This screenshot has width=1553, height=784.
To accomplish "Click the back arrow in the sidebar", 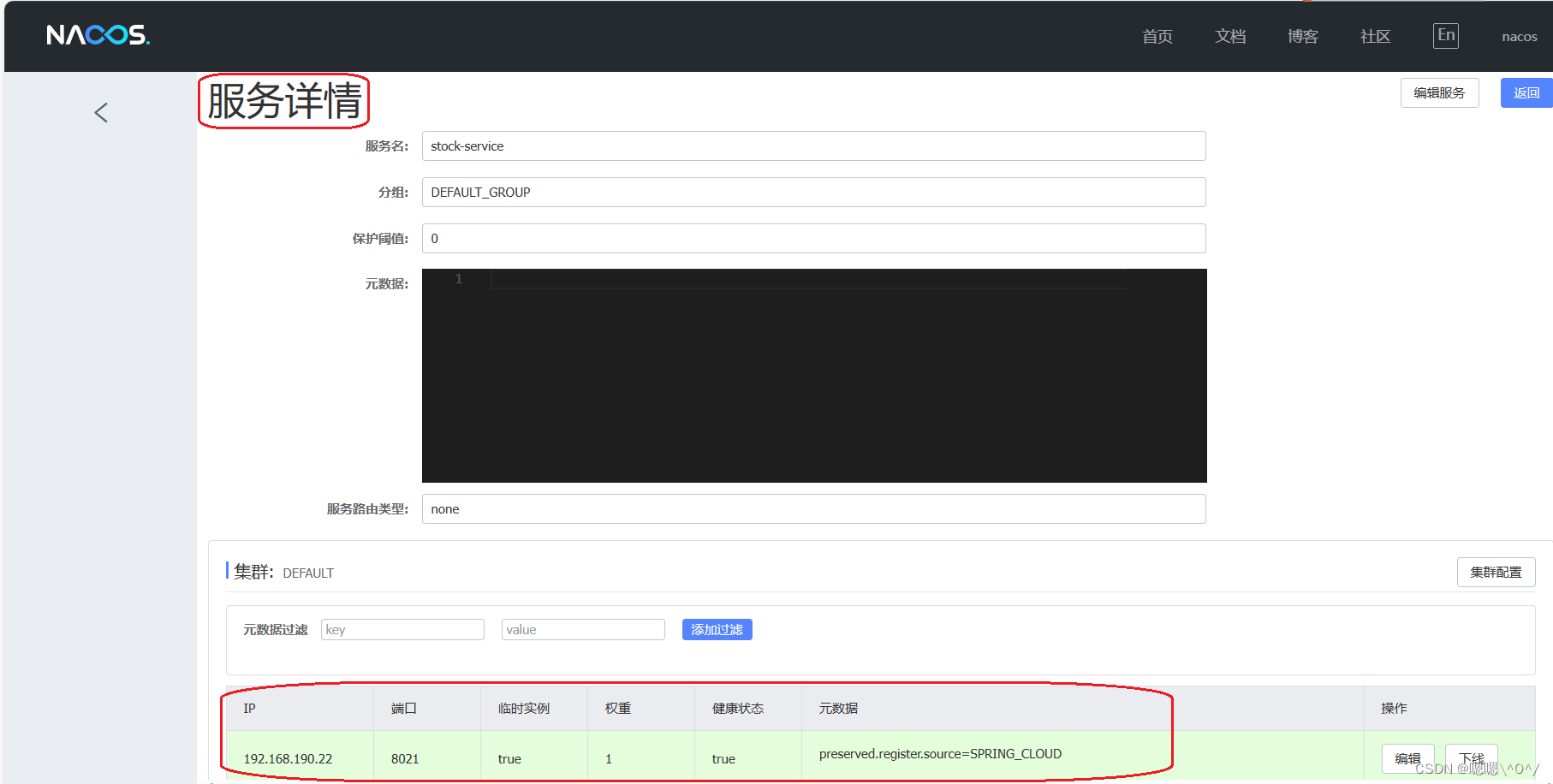I will 101,113.
